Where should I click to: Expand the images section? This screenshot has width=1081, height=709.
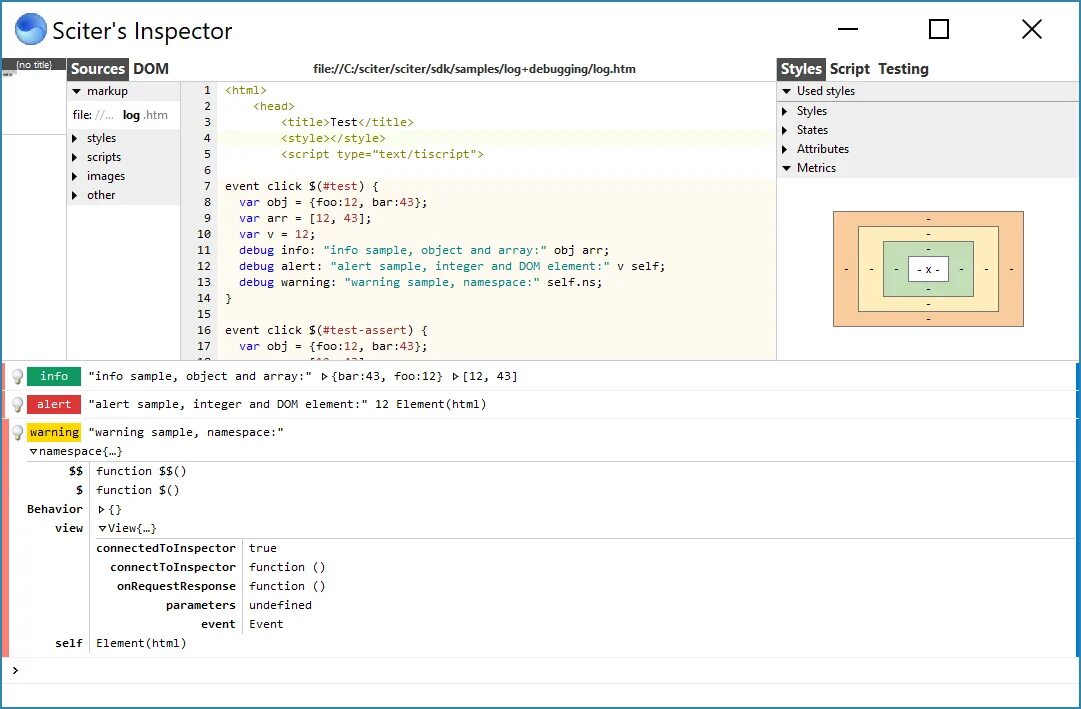click(74, 177)
